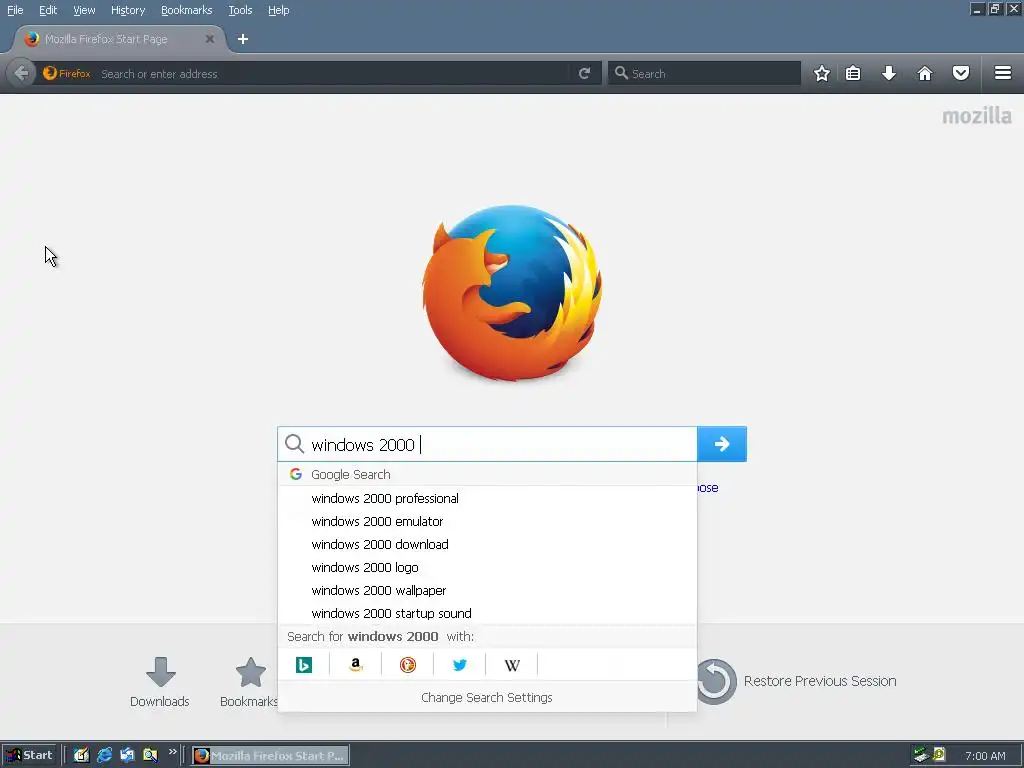Open the Bookmarks shortcut on start page
1024x768 pixels.
point(249,682)
